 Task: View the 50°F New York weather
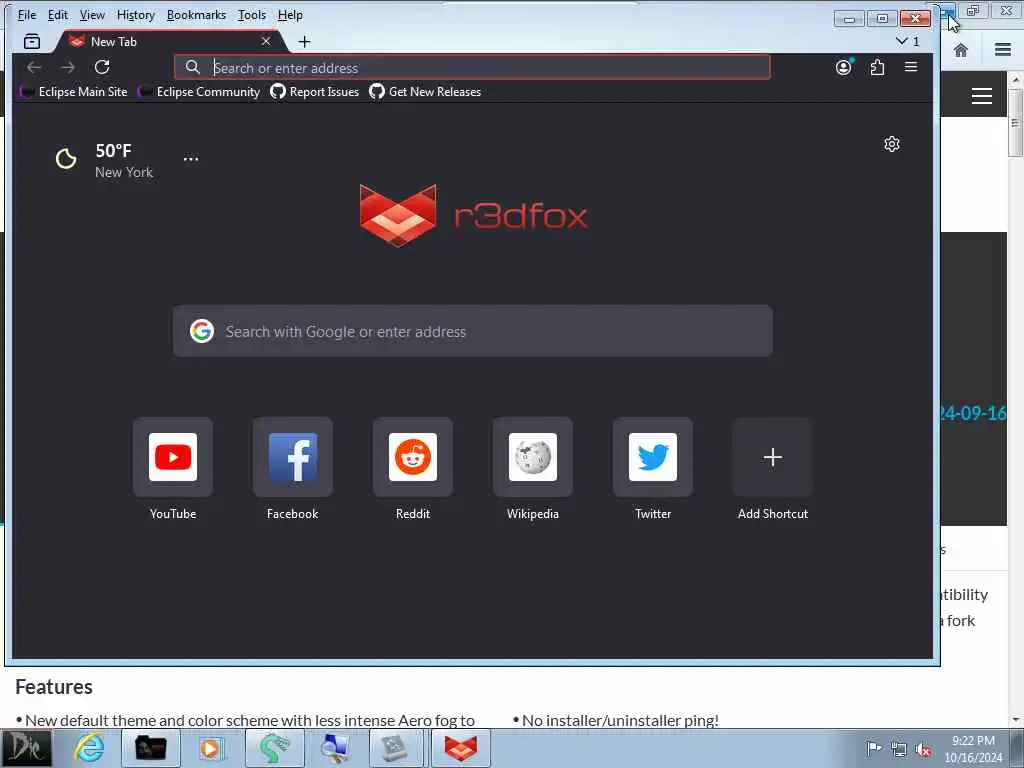[x=104, y=161]
